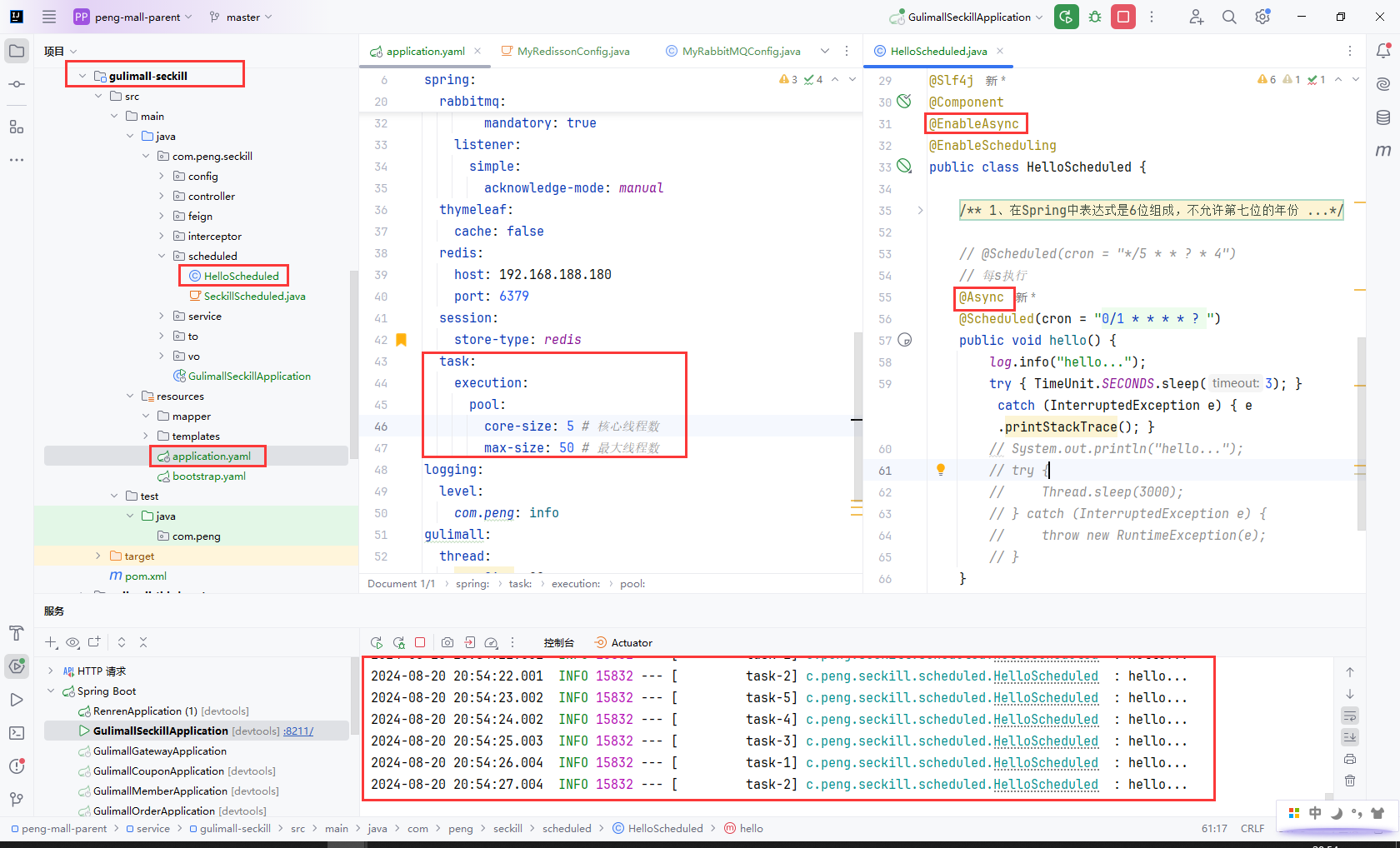
Task: Open the Notifications bell icon
Action: click(x=1383, y=51)
